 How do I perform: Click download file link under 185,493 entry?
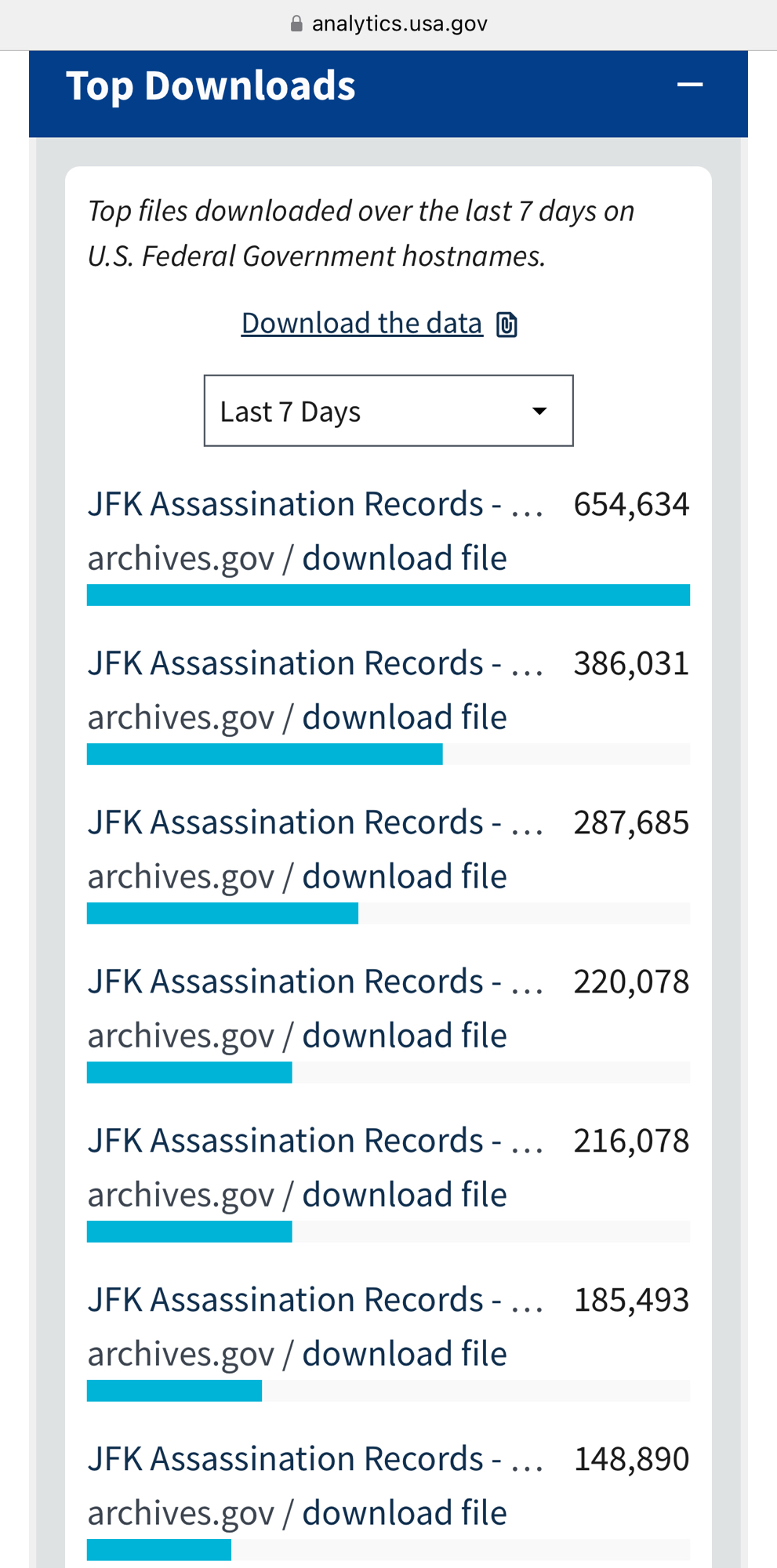[x=405, y=1354]
